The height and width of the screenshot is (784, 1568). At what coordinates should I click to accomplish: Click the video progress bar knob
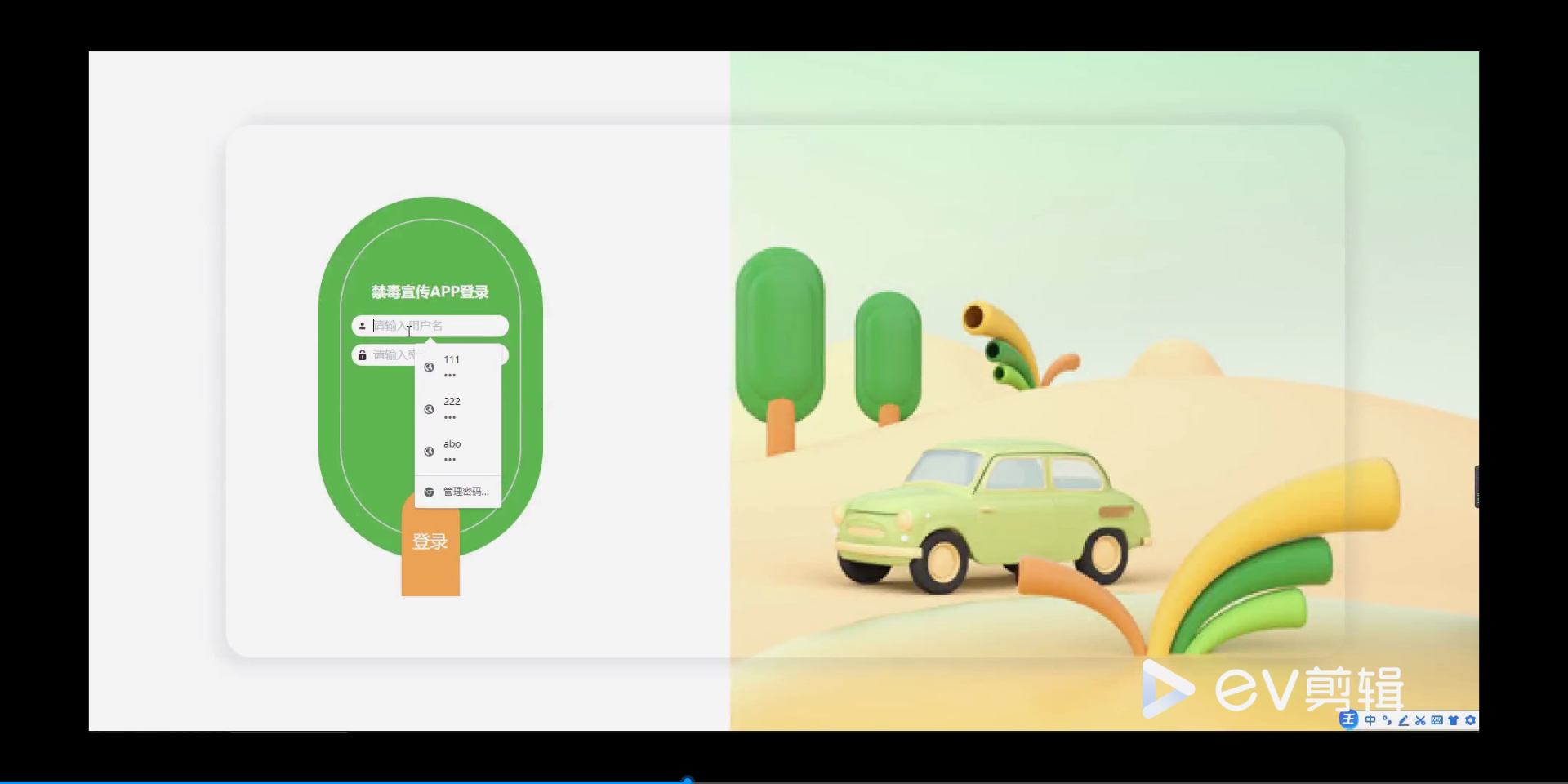688,781
